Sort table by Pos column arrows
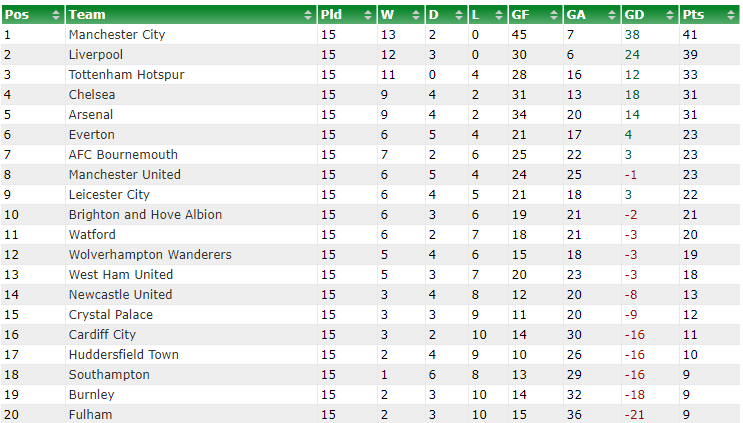Viewport: 743px width, 423px height. click(55, 15)
